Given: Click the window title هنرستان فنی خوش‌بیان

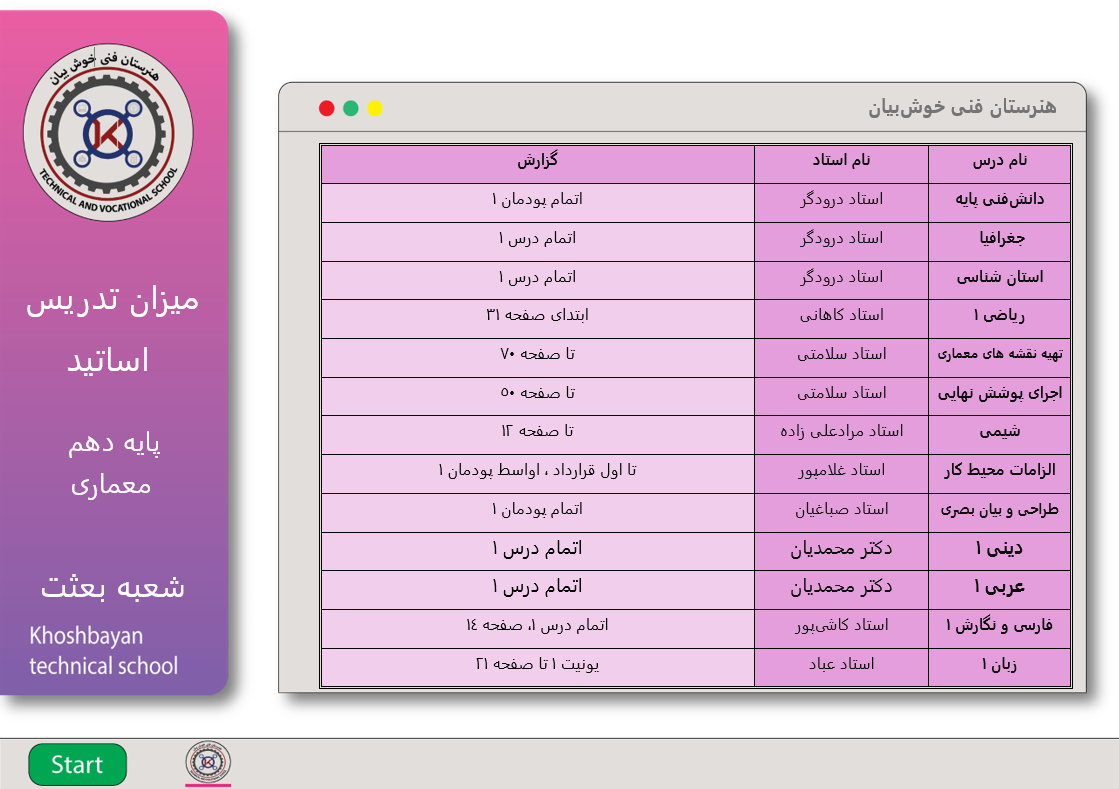Looking at the screenshot, I should pos(961,108).
